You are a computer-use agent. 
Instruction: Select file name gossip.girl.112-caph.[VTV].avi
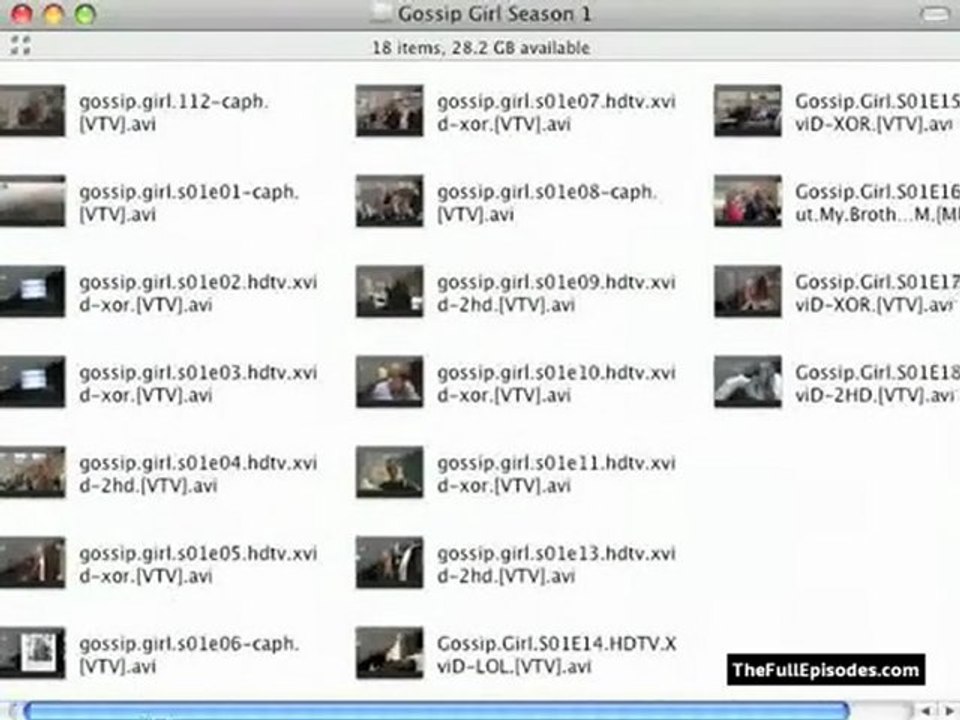pyautogui.click(x=174, y=113)
